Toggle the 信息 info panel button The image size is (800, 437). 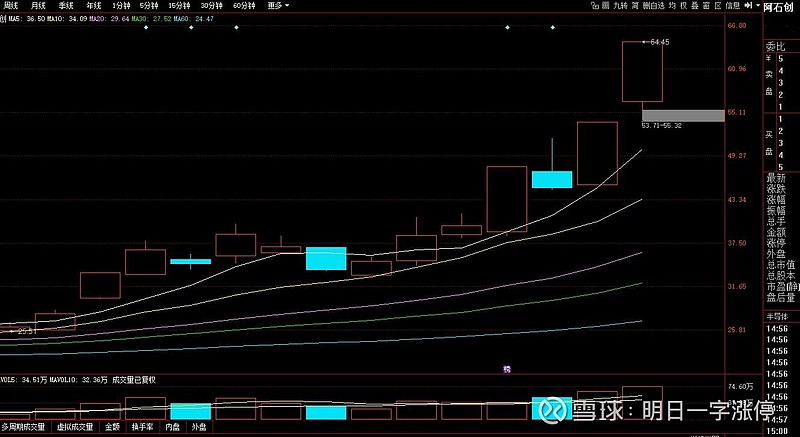click(x=733, y=6)
